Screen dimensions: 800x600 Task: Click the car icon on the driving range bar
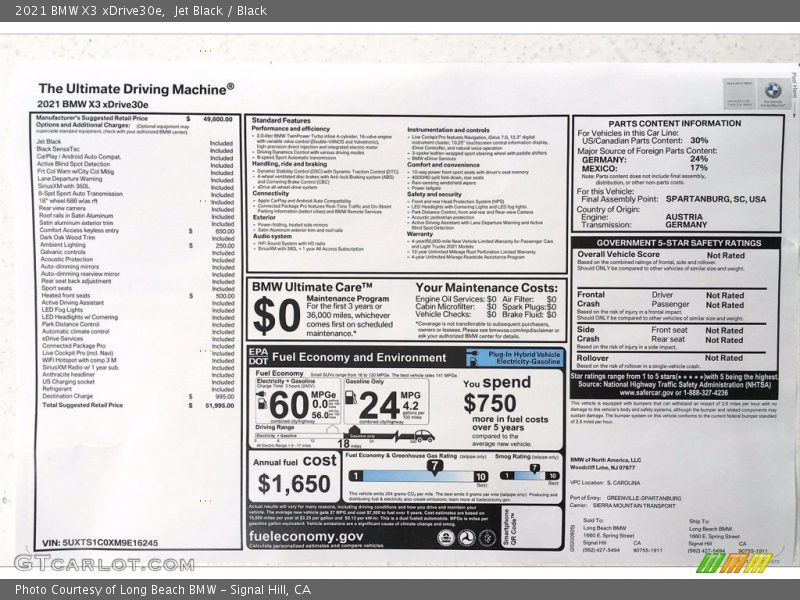point(424,436)
